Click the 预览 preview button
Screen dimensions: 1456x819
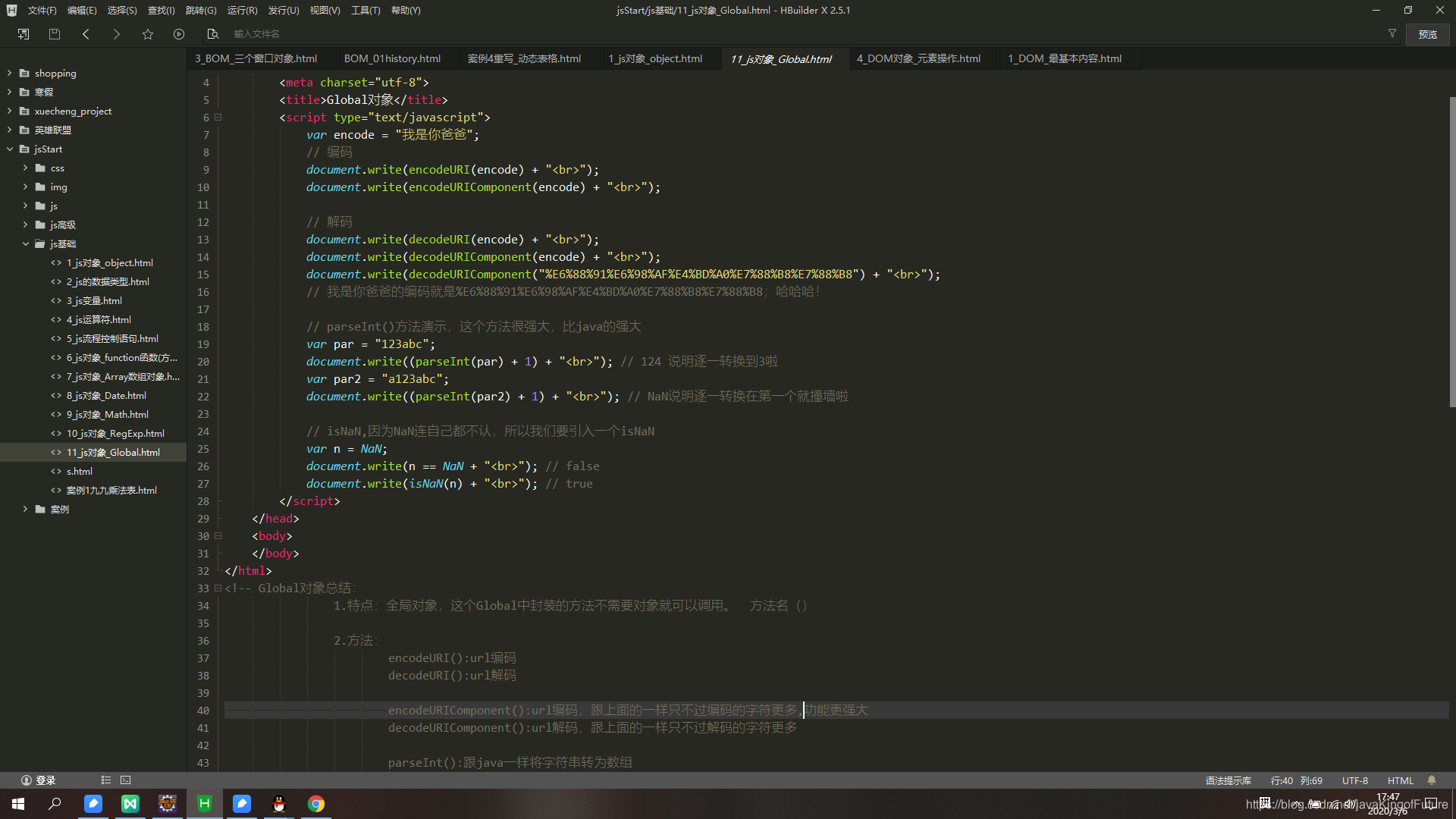tap(1428, 34)
